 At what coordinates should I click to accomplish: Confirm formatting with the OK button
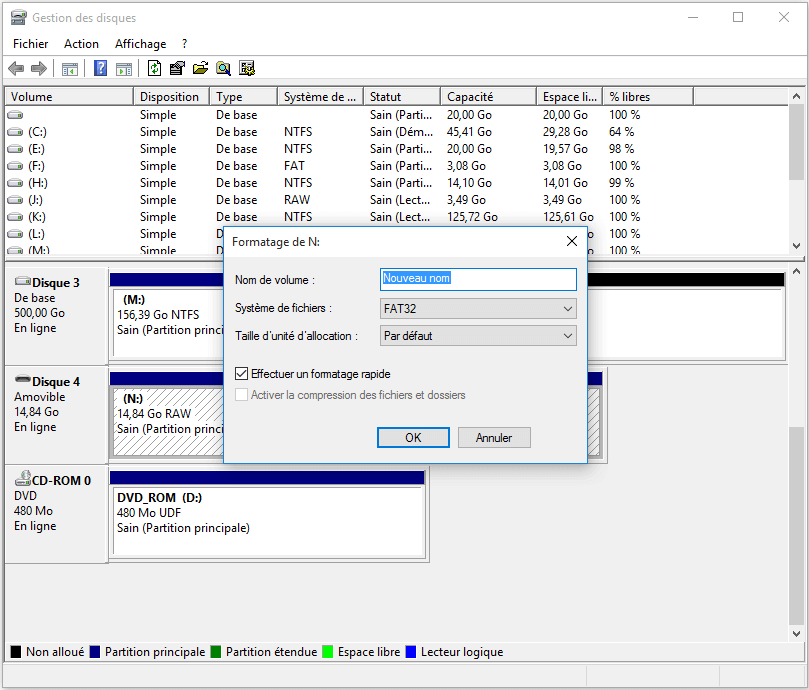(413, 438)
